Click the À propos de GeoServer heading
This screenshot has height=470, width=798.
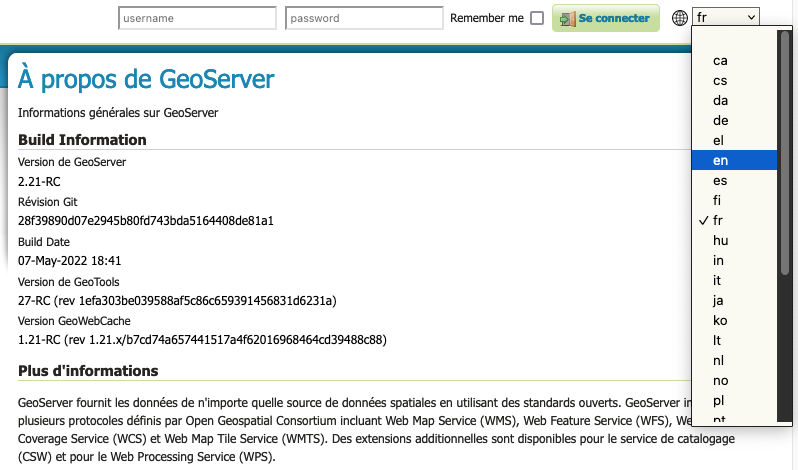[146, 79]
